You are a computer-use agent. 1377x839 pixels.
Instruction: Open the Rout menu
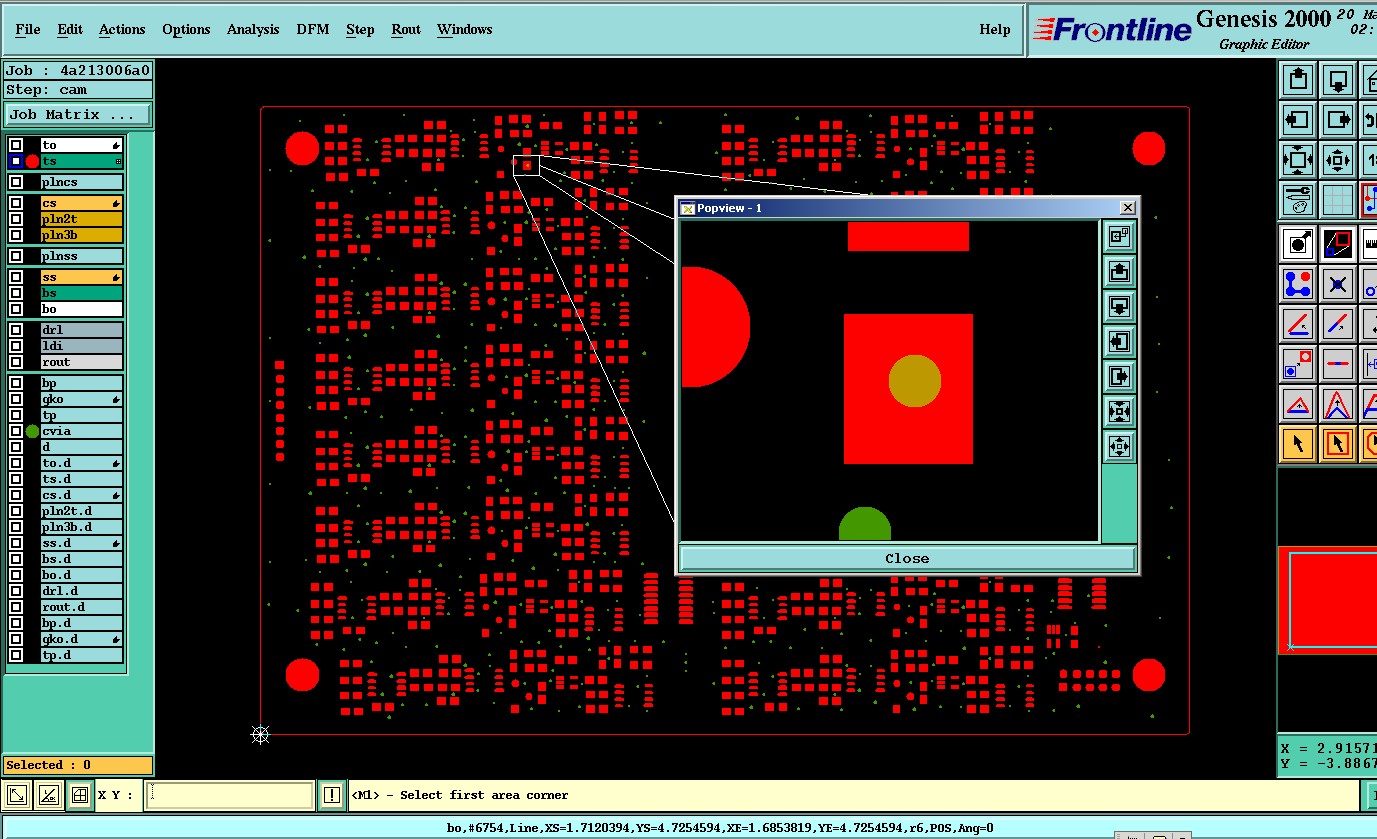tap(406, 29)
